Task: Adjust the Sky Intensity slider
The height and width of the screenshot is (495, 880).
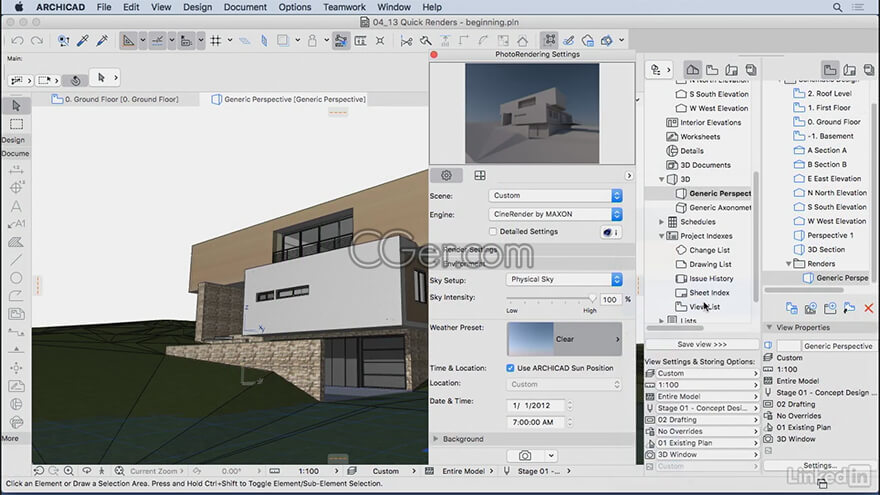Action: pos(592,299)
